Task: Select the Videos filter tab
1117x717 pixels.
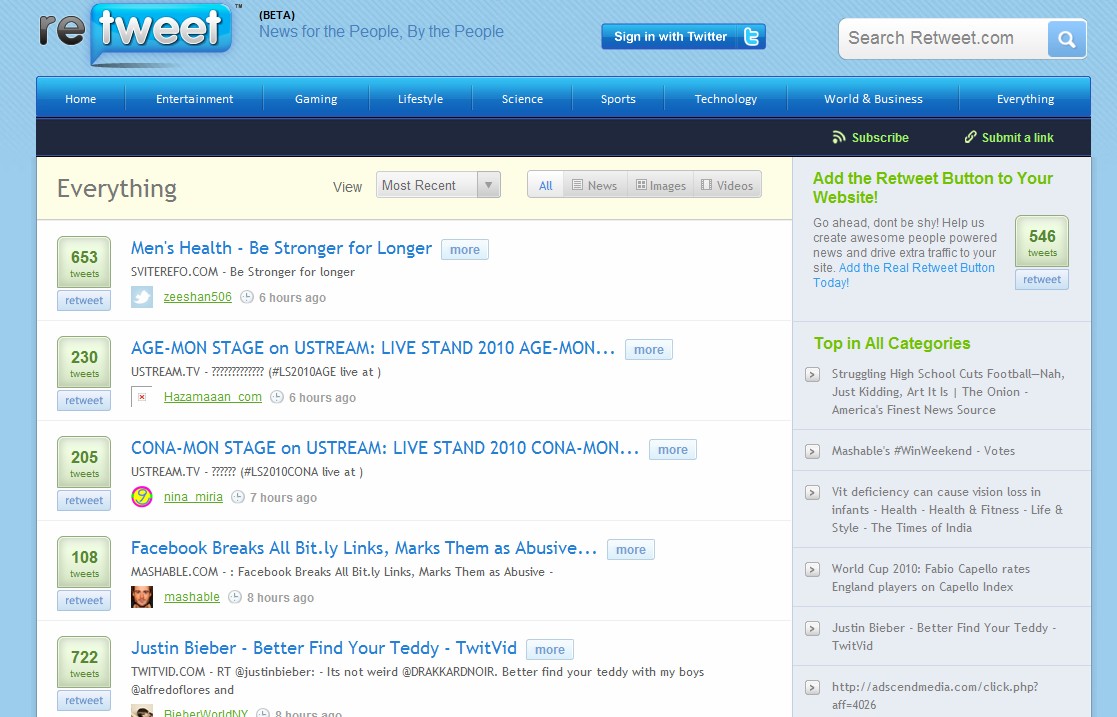Action: [x=727, y=185]
